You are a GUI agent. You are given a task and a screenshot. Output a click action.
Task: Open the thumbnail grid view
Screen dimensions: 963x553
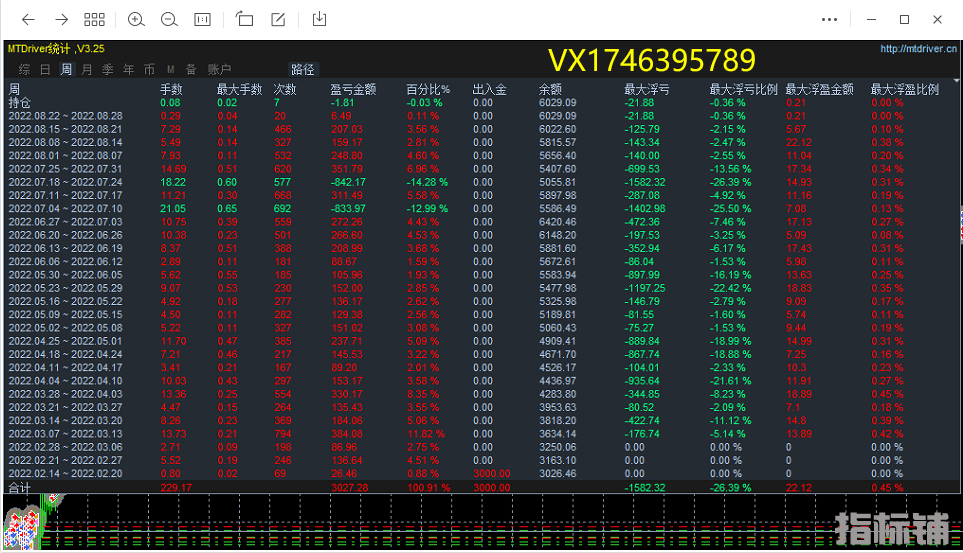coord(95,19)
